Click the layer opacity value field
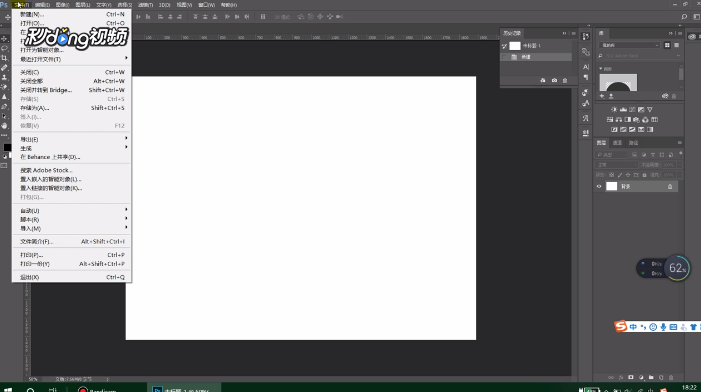 669,164
